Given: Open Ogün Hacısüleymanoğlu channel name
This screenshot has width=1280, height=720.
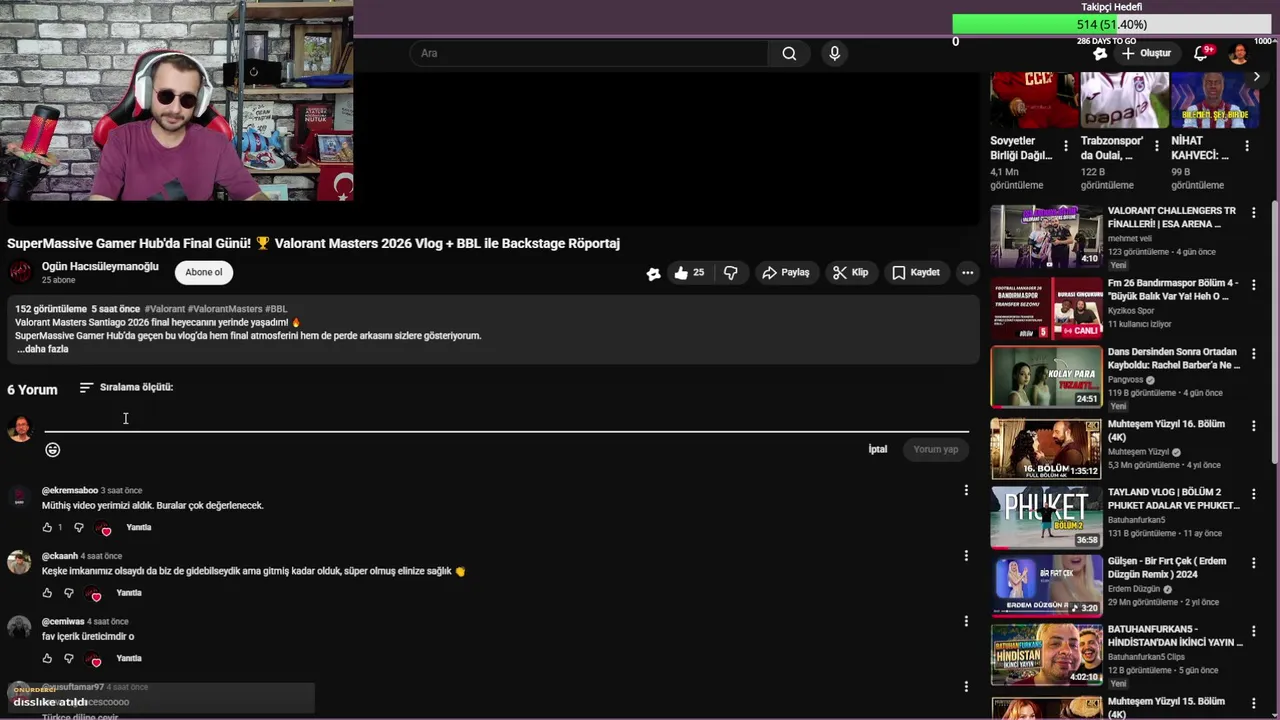Looking at the screenshot, I should pyautogui.click(x=100, y=267).
